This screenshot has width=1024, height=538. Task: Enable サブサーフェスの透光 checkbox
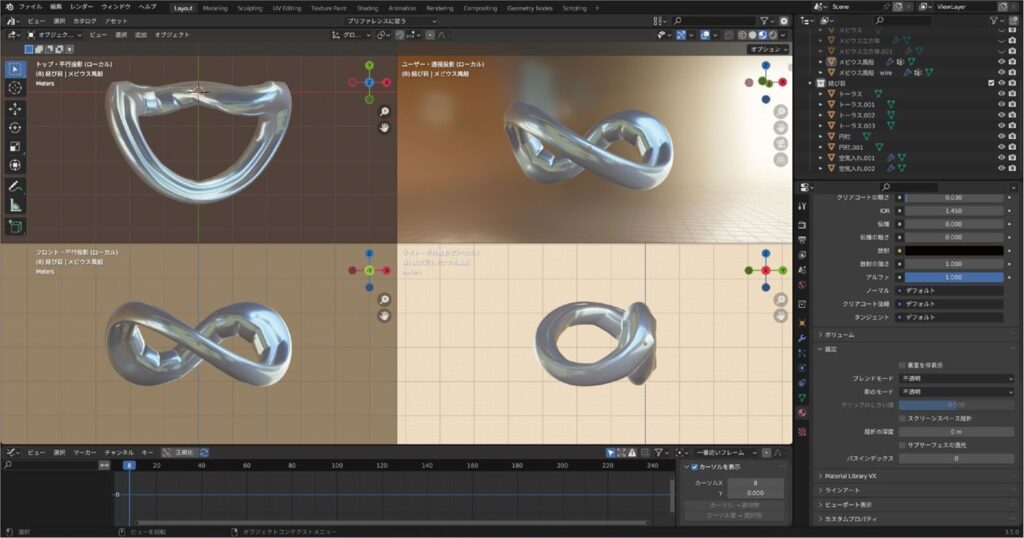903,445
